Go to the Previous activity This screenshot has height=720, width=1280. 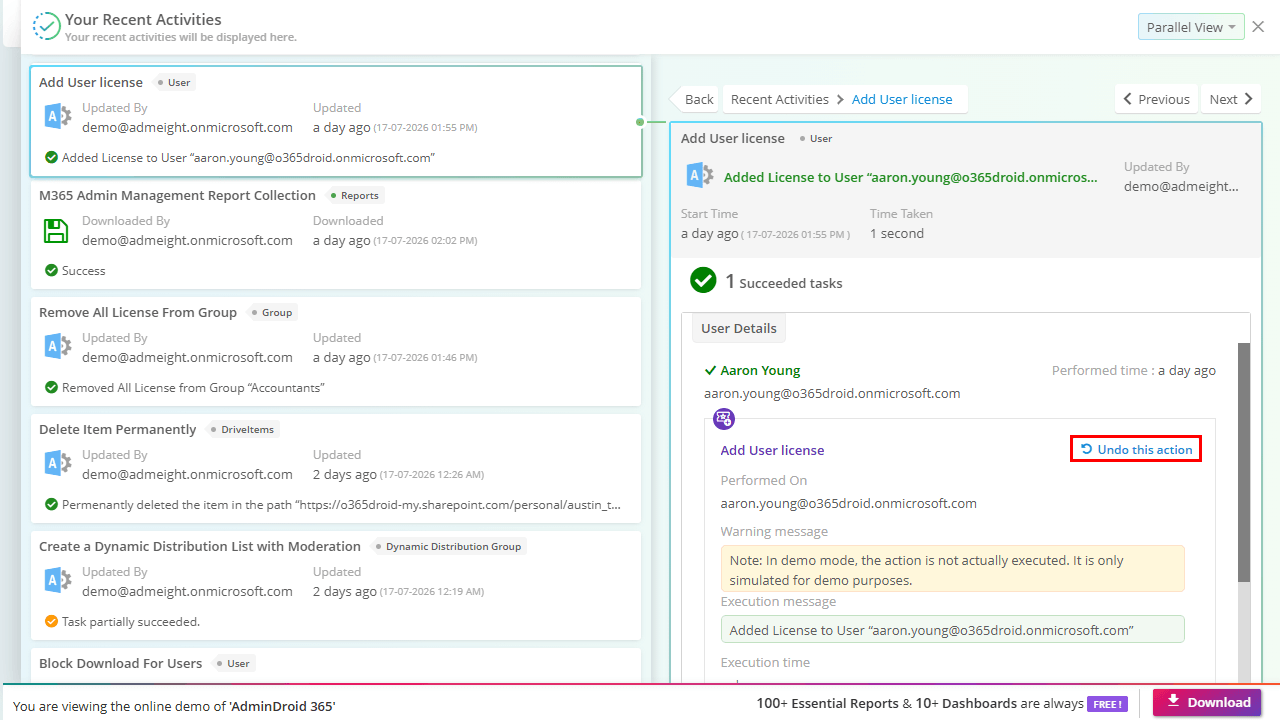click(1157, 99)
